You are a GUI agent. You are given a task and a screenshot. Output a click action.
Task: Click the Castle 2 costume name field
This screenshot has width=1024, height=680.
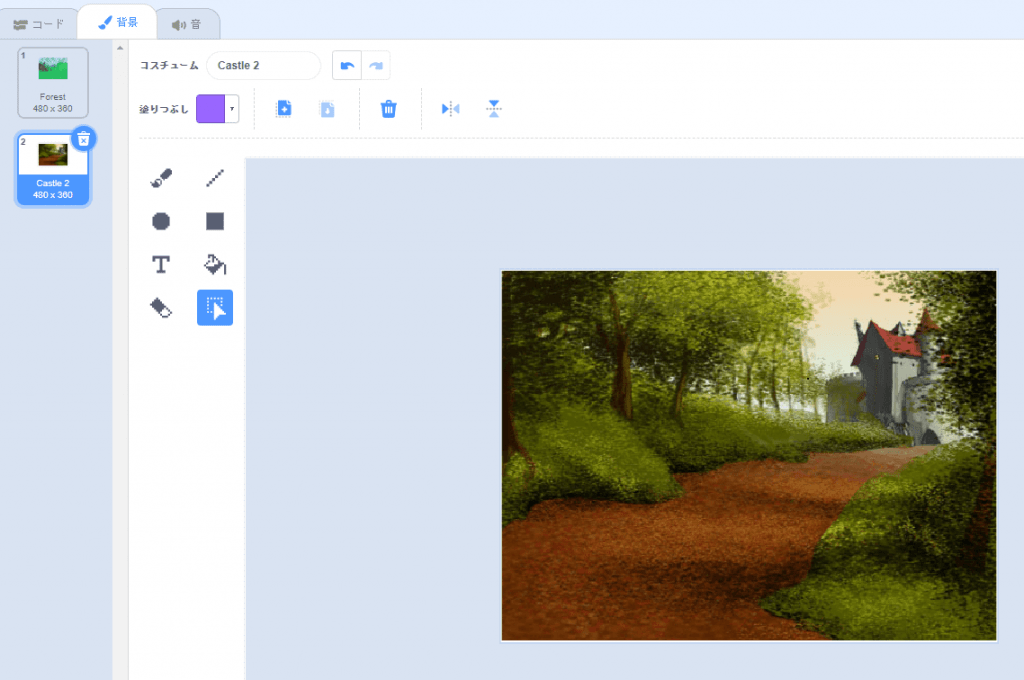pos(263,66)
